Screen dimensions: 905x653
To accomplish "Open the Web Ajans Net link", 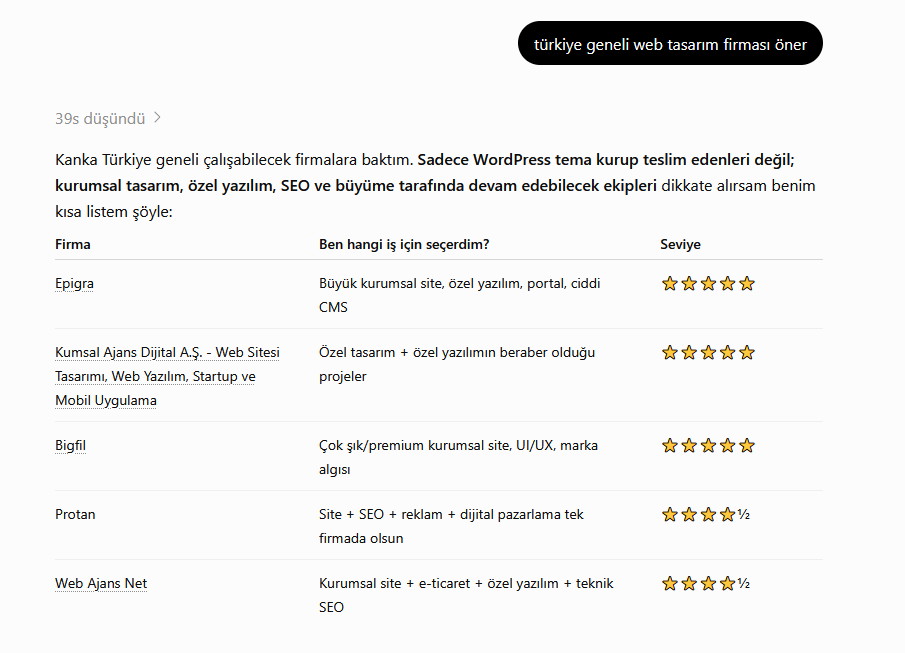I will [x=101, y=583].
